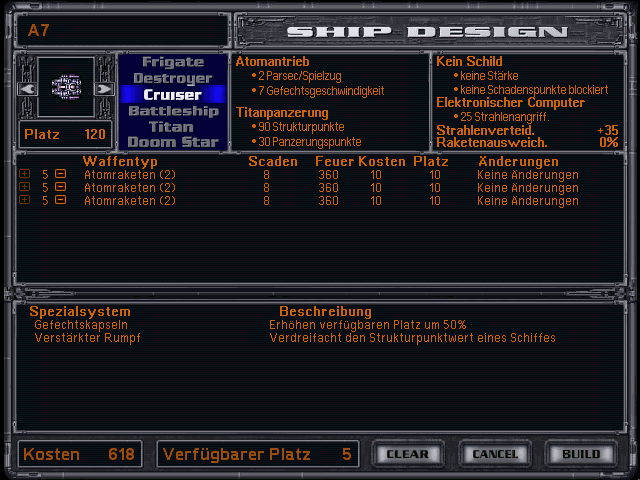Pick Doom Star from the class list
The image size is (640, 480).
173,142
